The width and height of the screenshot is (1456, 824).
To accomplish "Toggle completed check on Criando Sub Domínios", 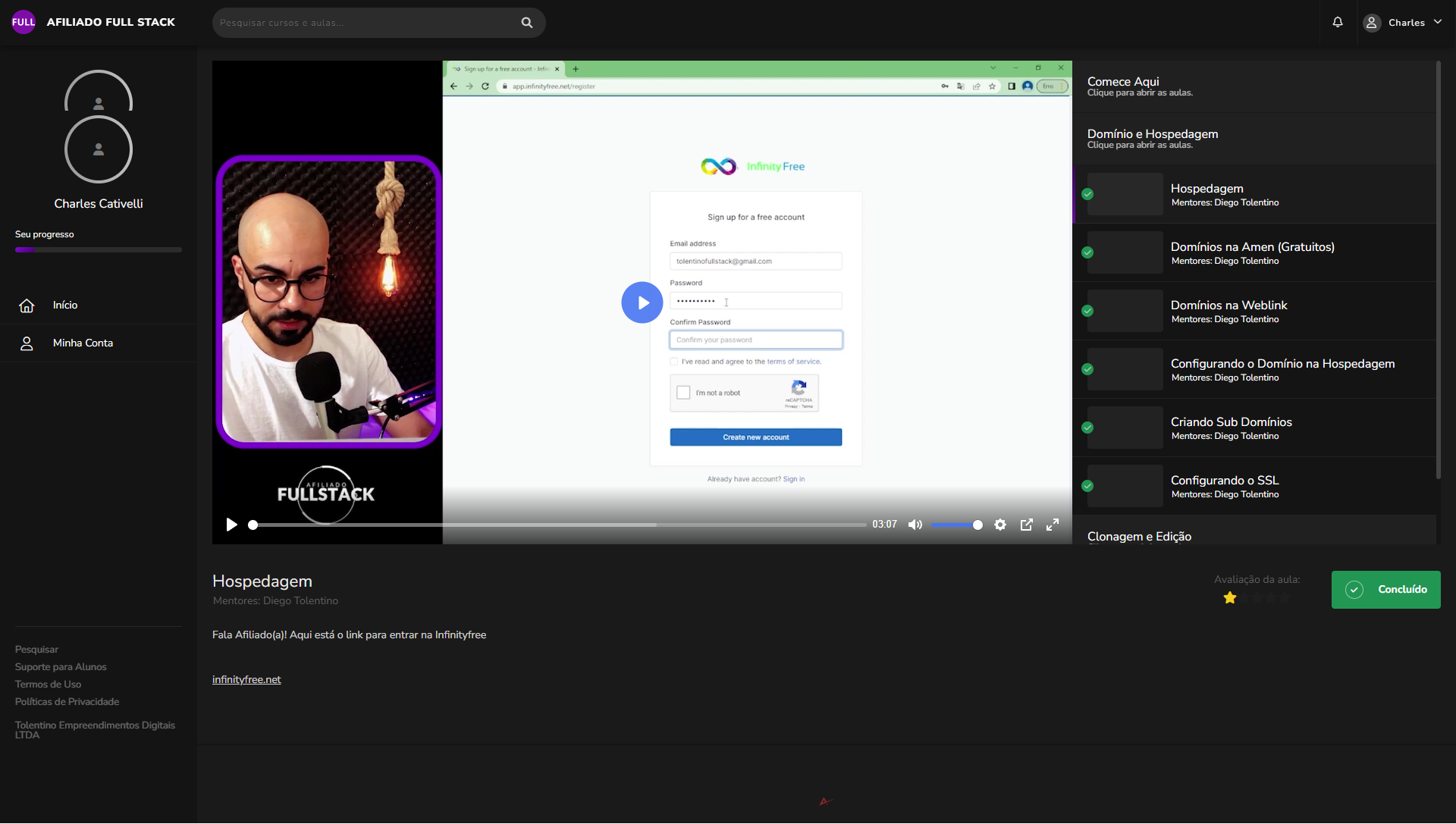I will coord(1087,428).
